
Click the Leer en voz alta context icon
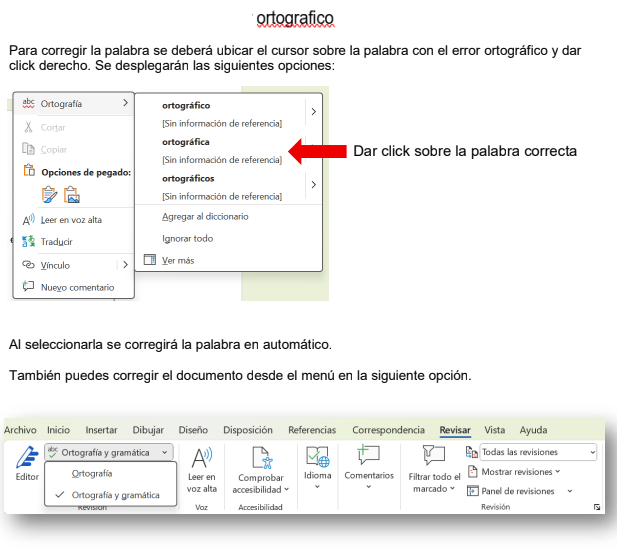pos(28,220)
